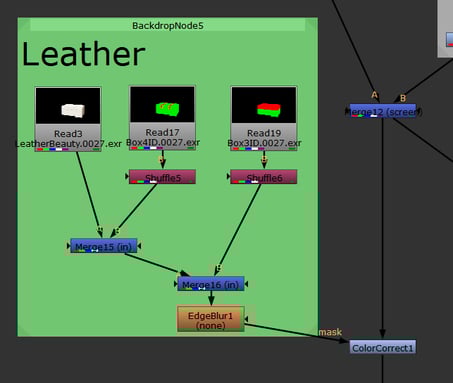Click the Read17 green box thumbnail
The image size is (453, 383).
(x=162, y=105)
